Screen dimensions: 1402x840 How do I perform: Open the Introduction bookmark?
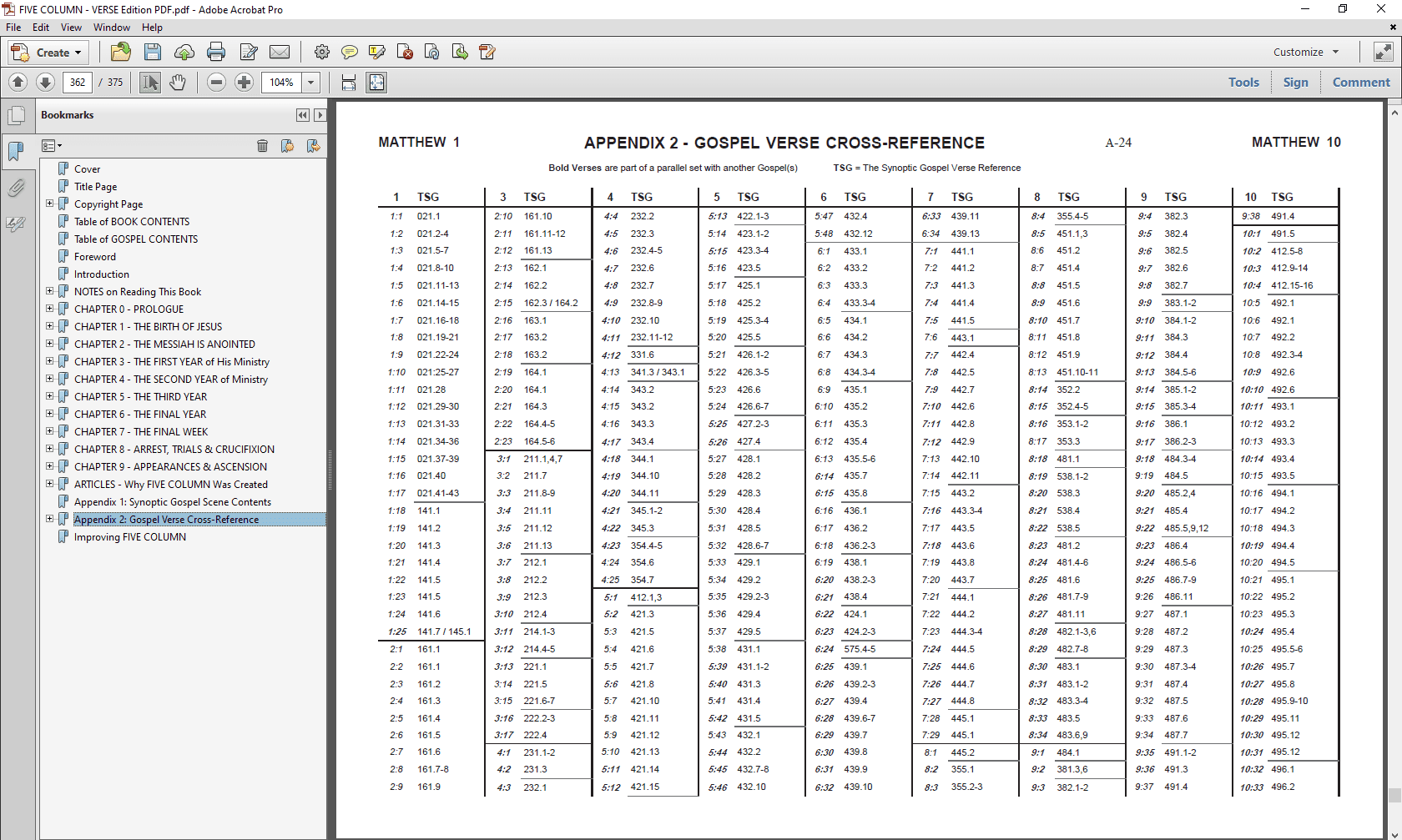(x=102, y=274)
